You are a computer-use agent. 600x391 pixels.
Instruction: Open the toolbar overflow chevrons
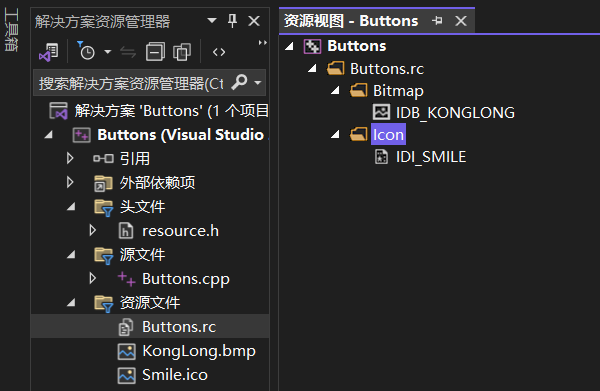click(x=262, y=42)
